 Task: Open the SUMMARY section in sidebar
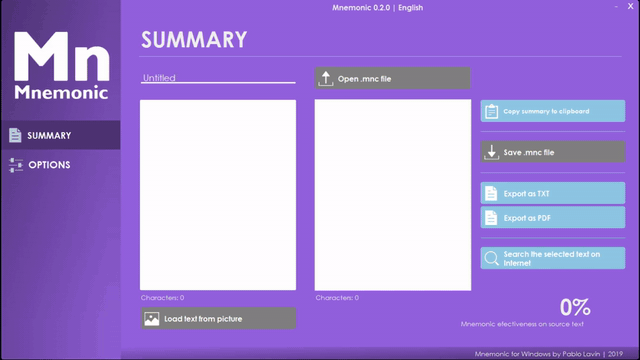click(x=60, y=135)
